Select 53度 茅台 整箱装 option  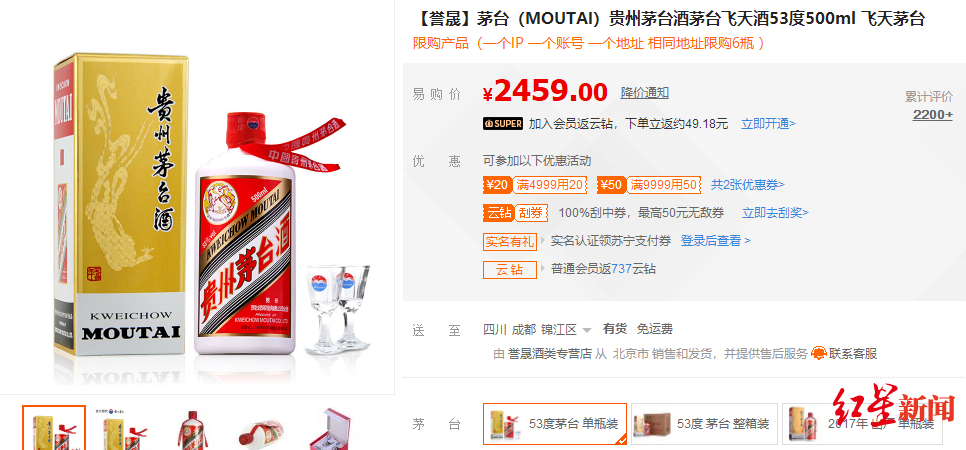click(704, 423)
